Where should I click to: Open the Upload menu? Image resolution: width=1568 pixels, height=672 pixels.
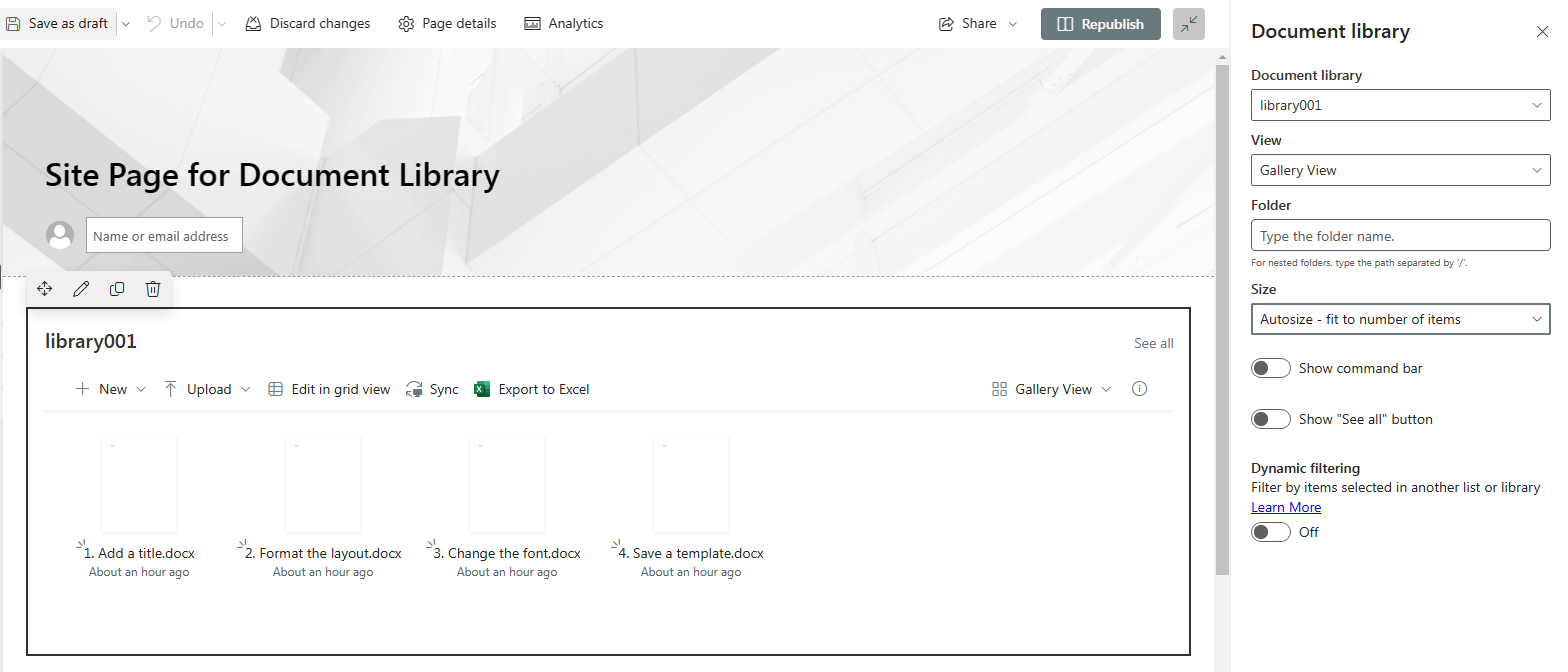[207, 389]
